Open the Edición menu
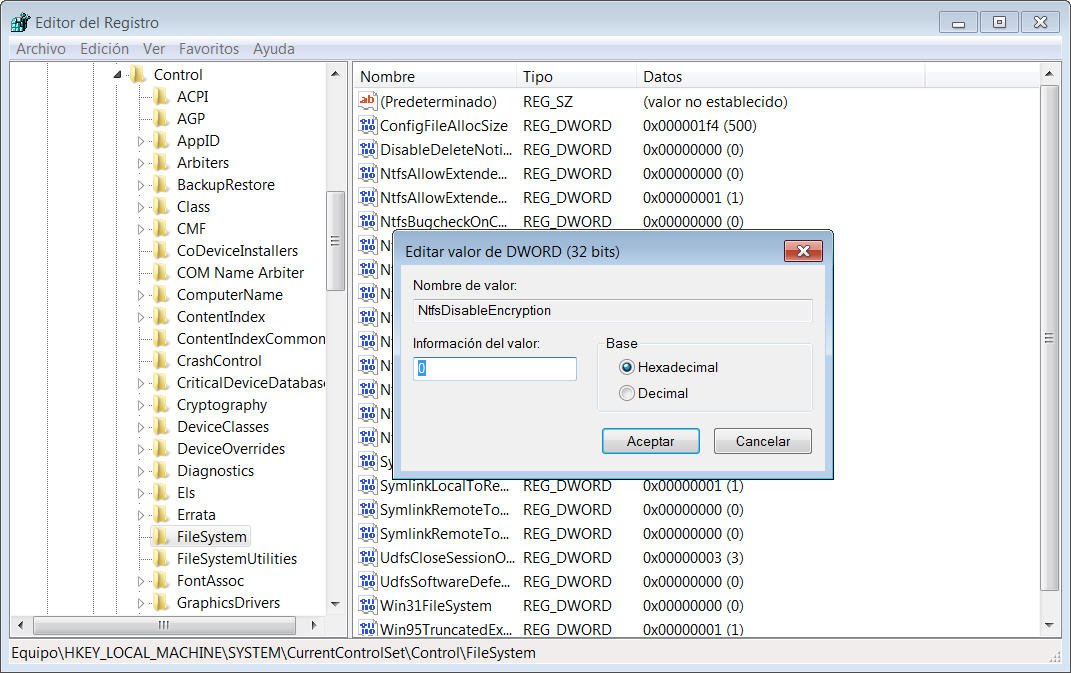This screenshot has width=1071, height=673. (x=104, y=48)
